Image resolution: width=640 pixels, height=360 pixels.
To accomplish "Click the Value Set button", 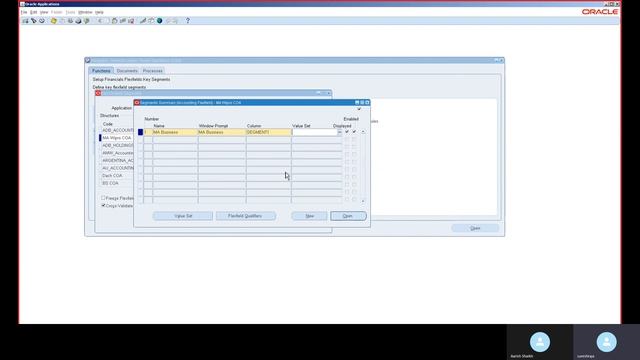I will [x=183, y=216].
